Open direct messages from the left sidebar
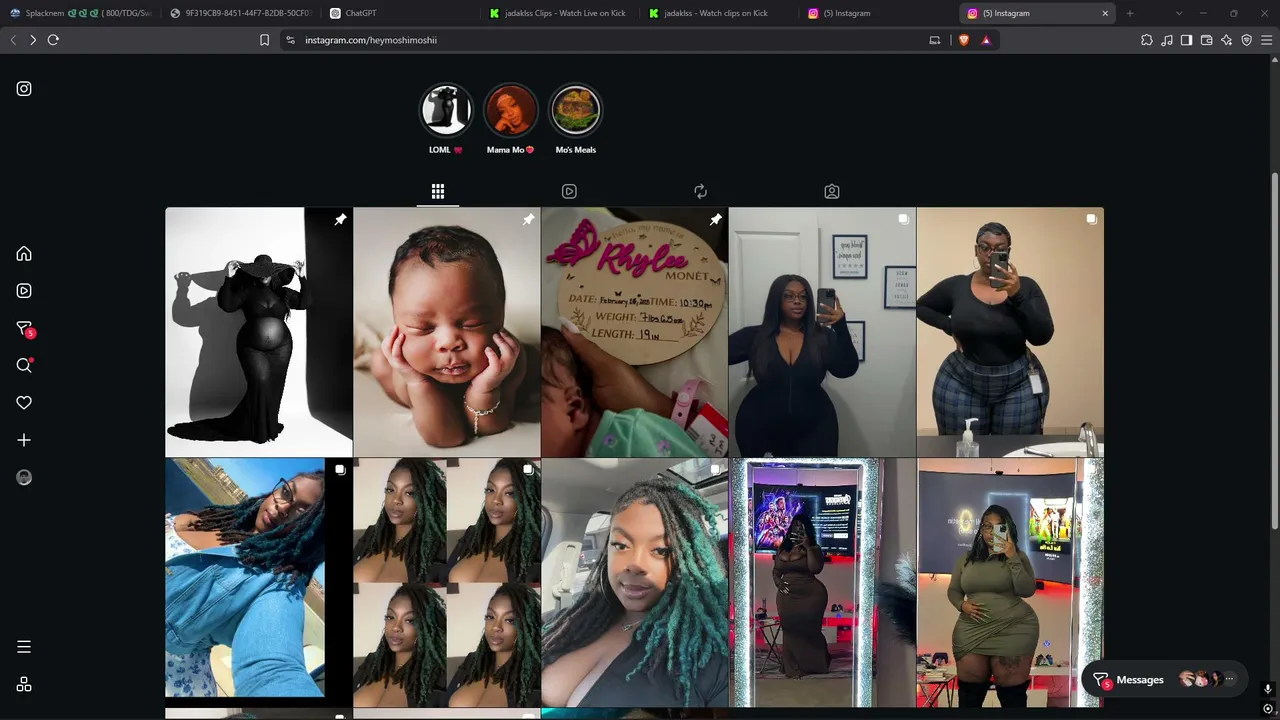The height and width of the screenshot is (720, 1280). tap(24, 328)
